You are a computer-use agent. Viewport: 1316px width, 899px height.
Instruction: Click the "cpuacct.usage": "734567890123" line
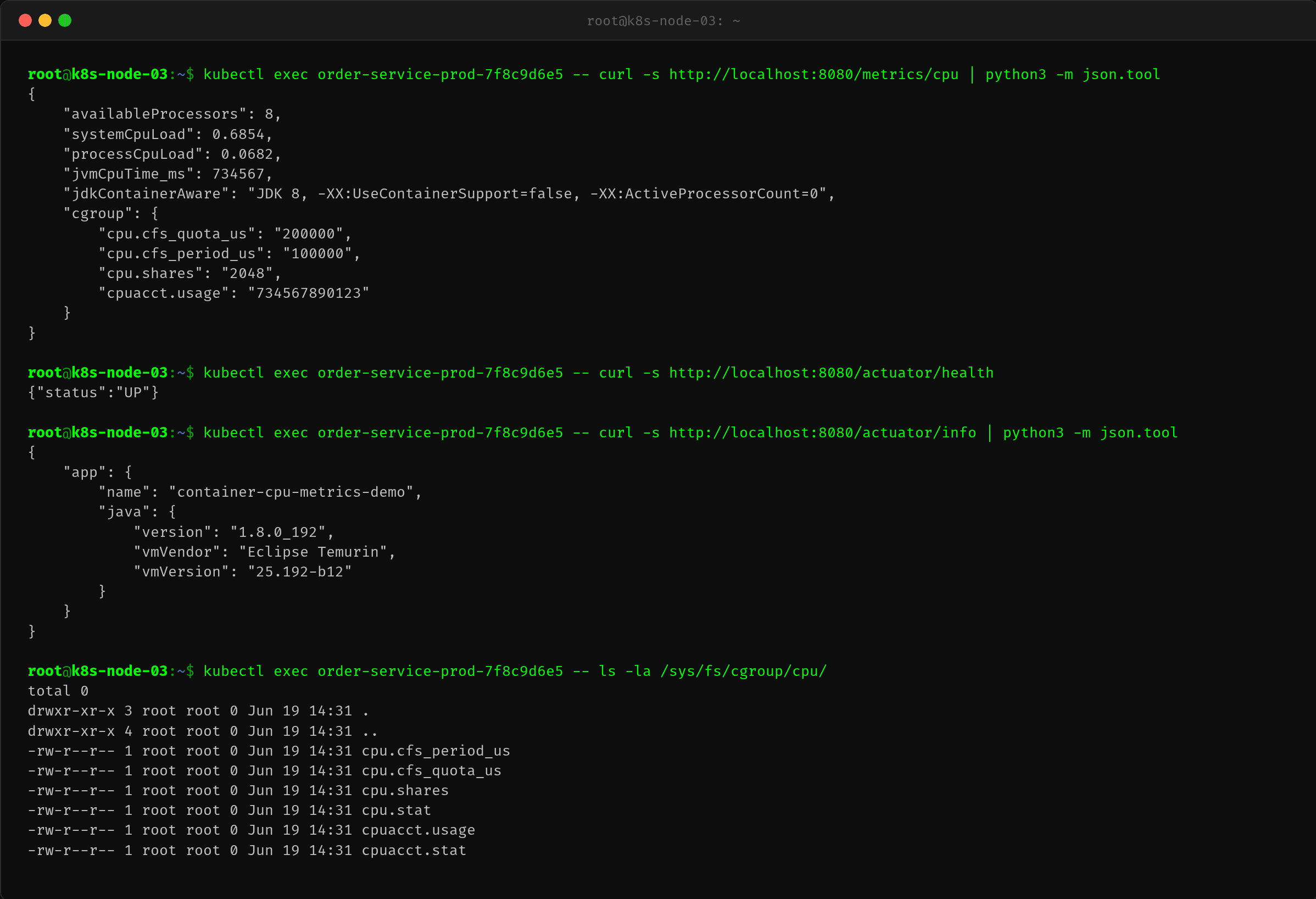click(234, 293)
